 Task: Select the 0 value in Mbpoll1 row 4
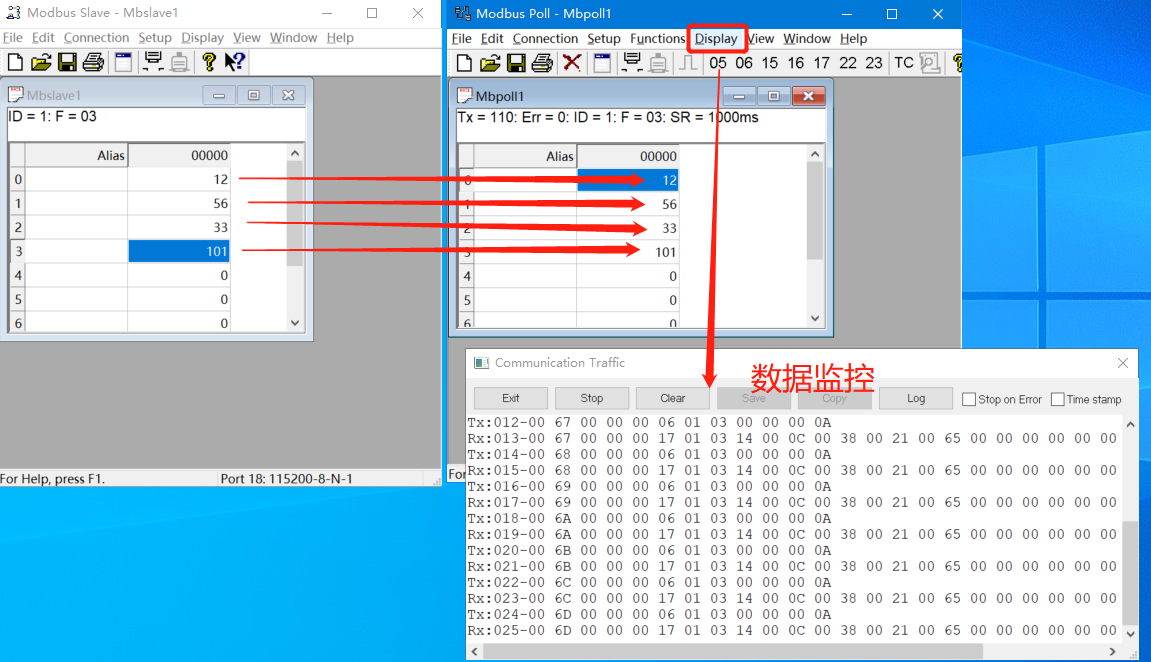tap(628, 276)
